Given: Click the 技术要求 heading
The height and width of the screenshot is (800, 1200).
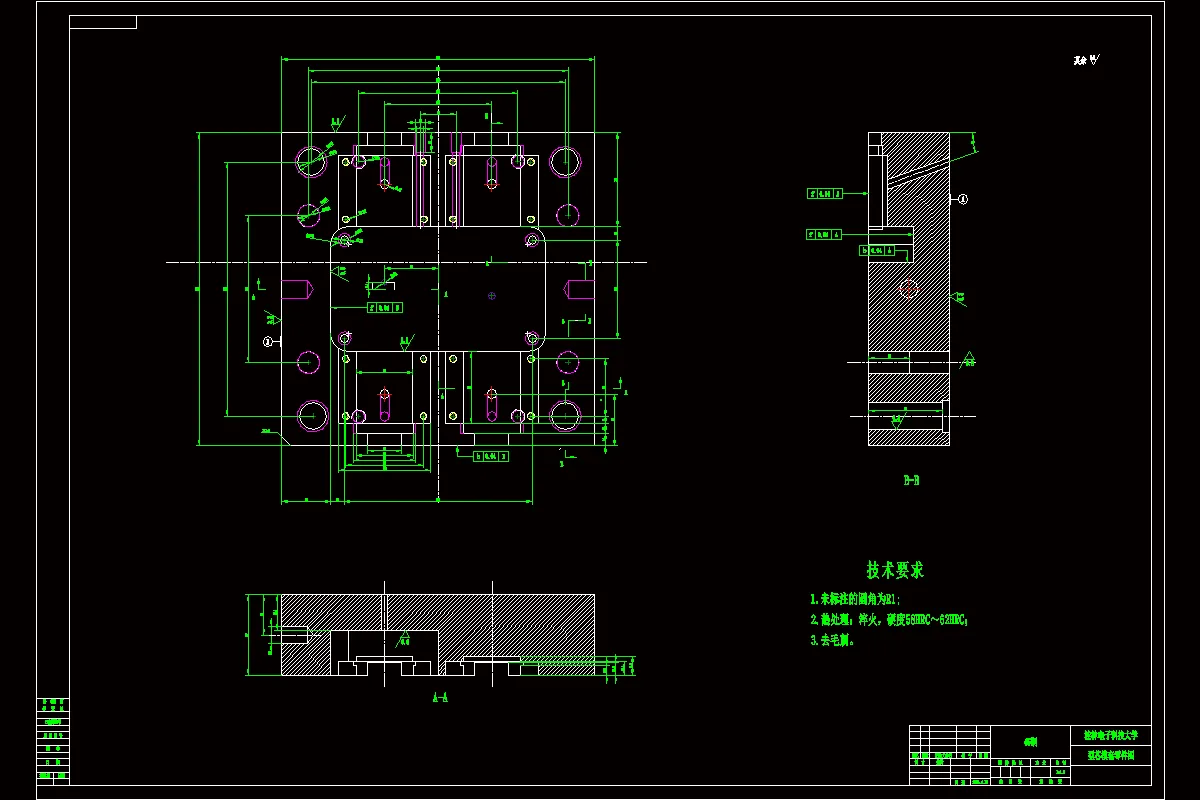Looking at the screenshot, I should (895, 570).
